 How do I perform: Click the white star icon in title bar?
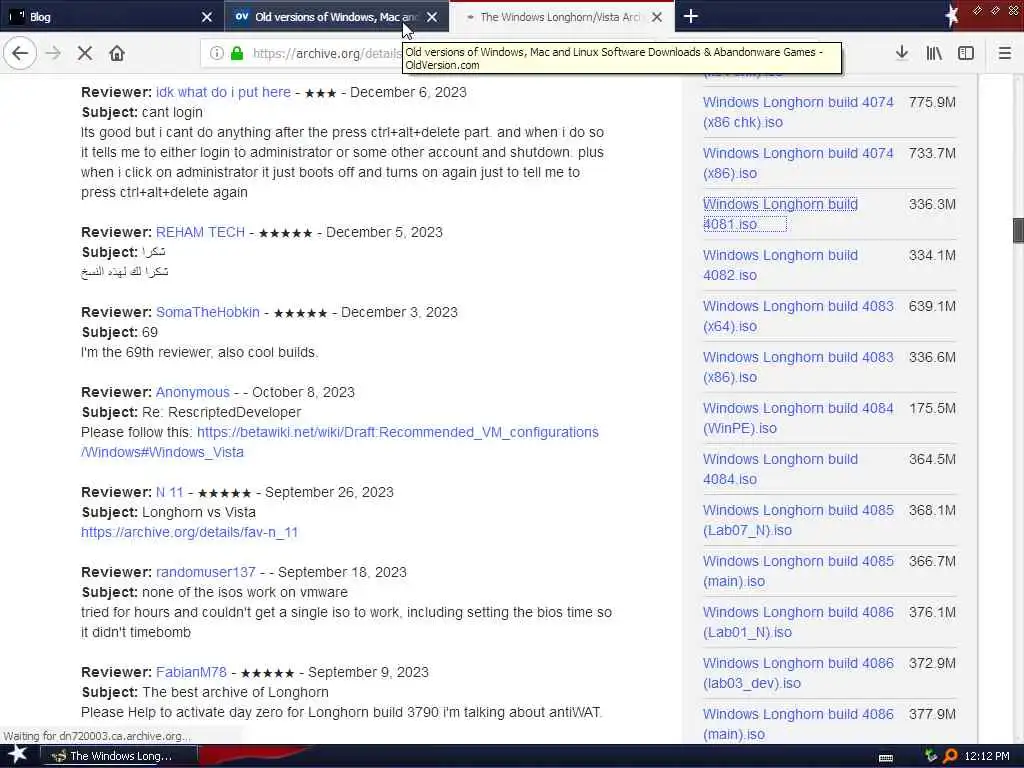(x=951, y=16)
